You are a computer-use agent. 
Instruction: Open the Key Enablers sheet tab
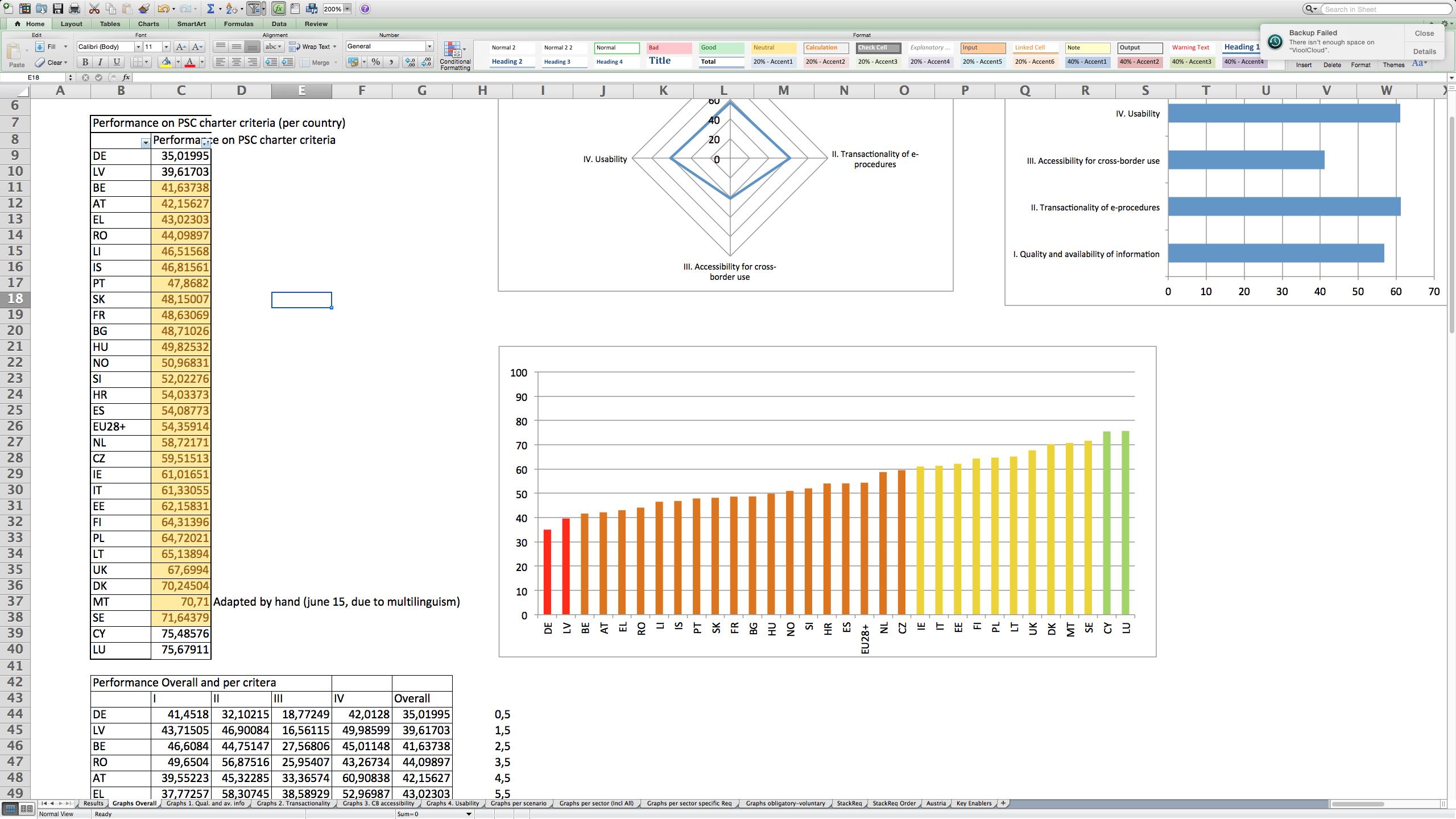[974, 804]
